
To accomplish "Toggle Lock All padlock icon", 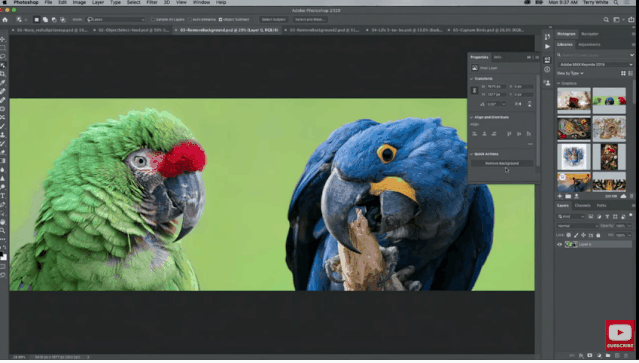I will (598, 235).
